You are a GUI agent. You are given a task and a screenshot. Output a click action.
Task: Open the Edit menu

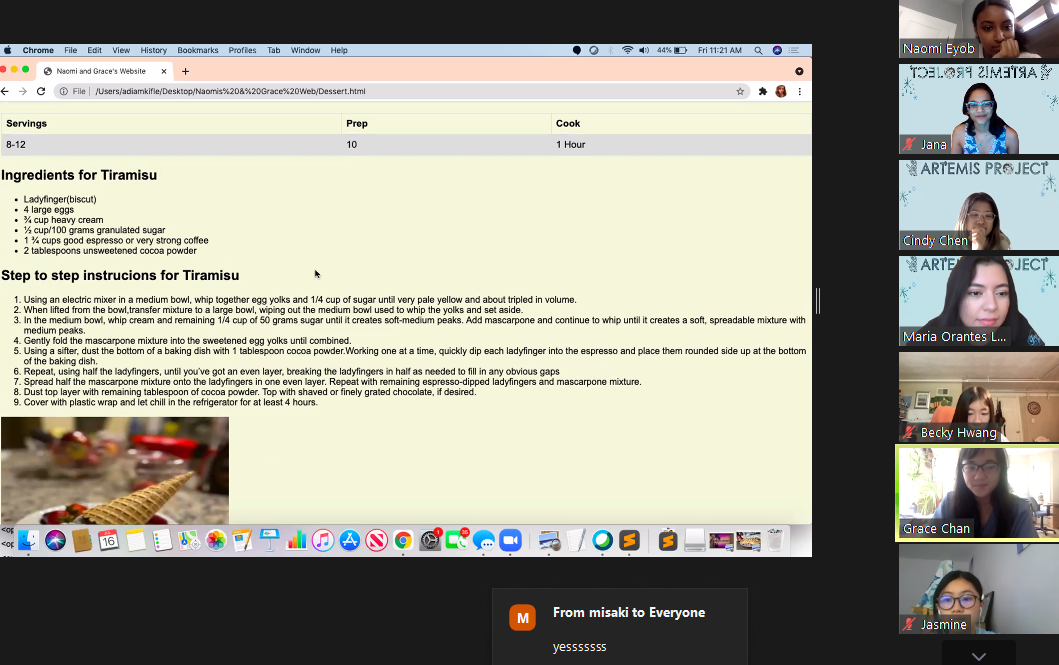[95, 50]
